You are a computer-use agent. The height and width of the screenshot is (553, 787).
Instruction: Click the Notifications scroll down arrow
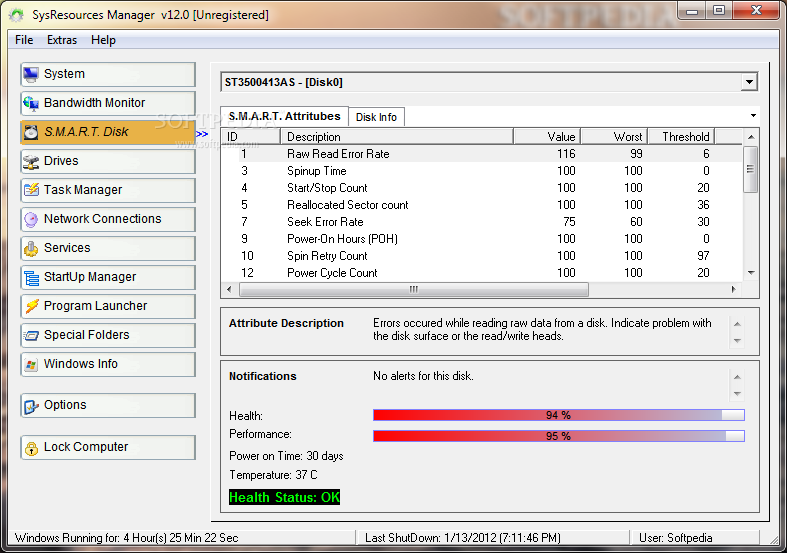pos(737,394)
